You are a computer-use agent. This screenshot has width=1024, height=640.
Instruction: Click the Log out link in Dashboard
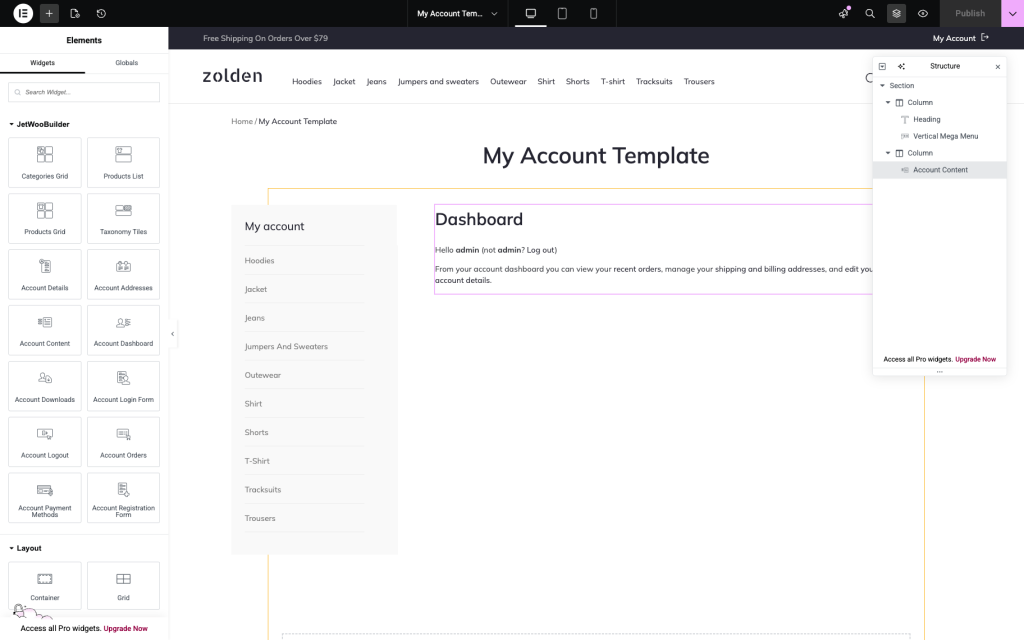click(539, 250)
